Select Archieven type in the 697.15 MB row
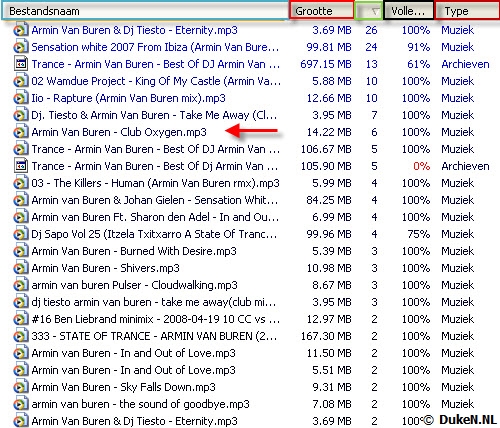The width and height of the screenshot is (500, 428). 465,64
